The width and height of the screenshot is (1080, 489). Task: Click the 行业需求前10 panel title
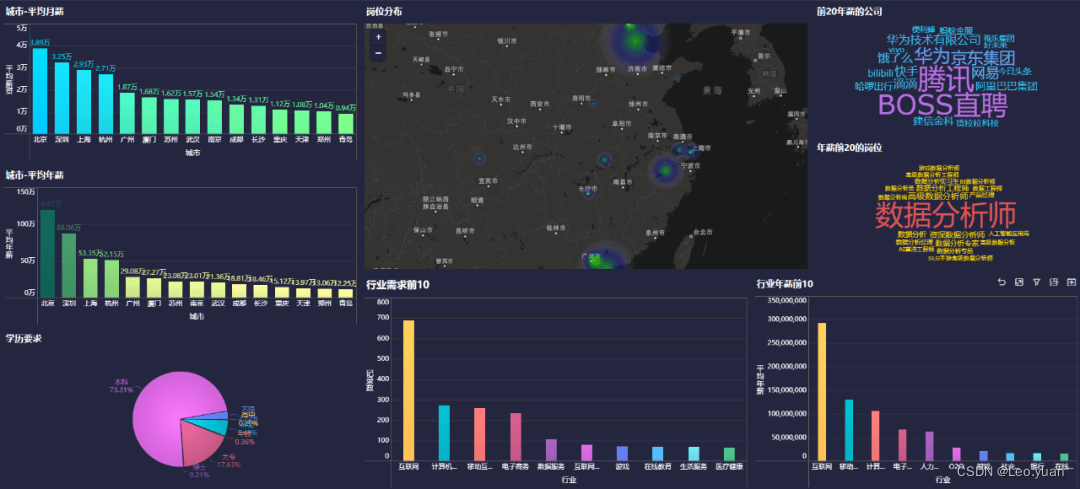pyautogui.click(x=398, y=284)
